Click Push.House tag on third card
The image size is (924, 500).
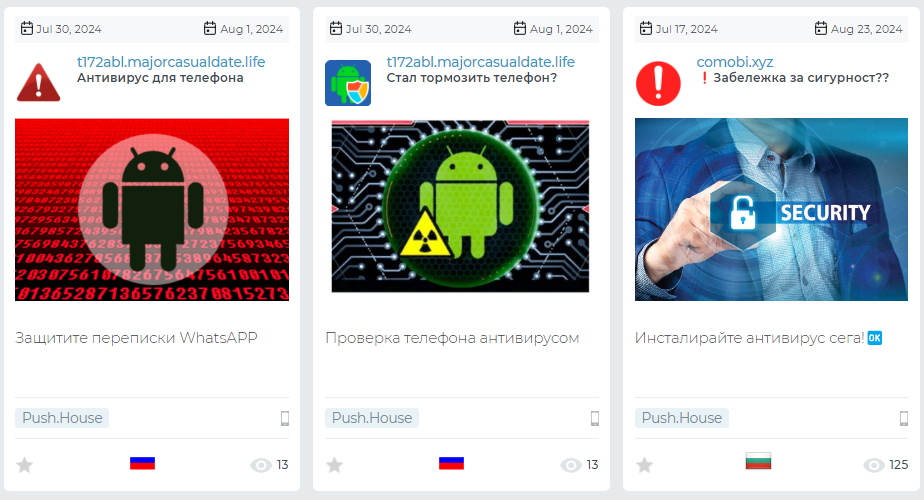pyautogui.click(x=682, y=418)
